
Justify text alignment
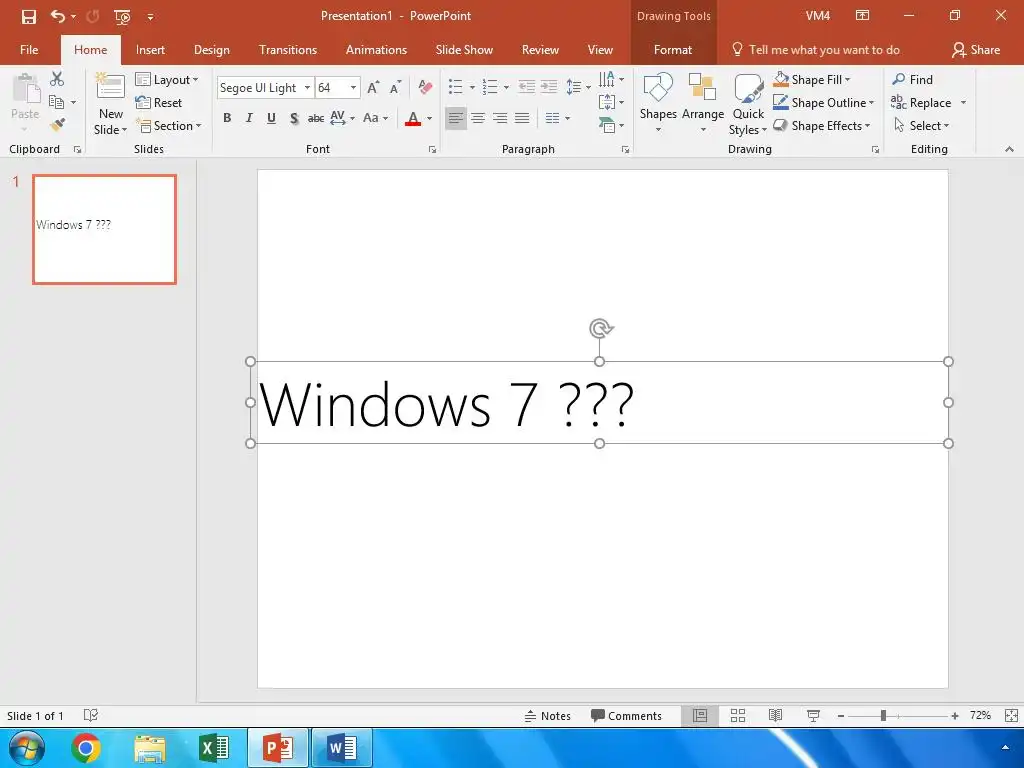click(522, 118)
